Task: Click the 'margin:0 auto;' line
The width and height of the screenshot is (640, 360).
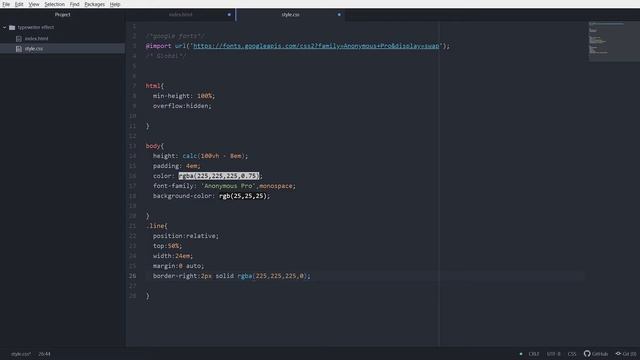Action: click(x=178, y=266)
